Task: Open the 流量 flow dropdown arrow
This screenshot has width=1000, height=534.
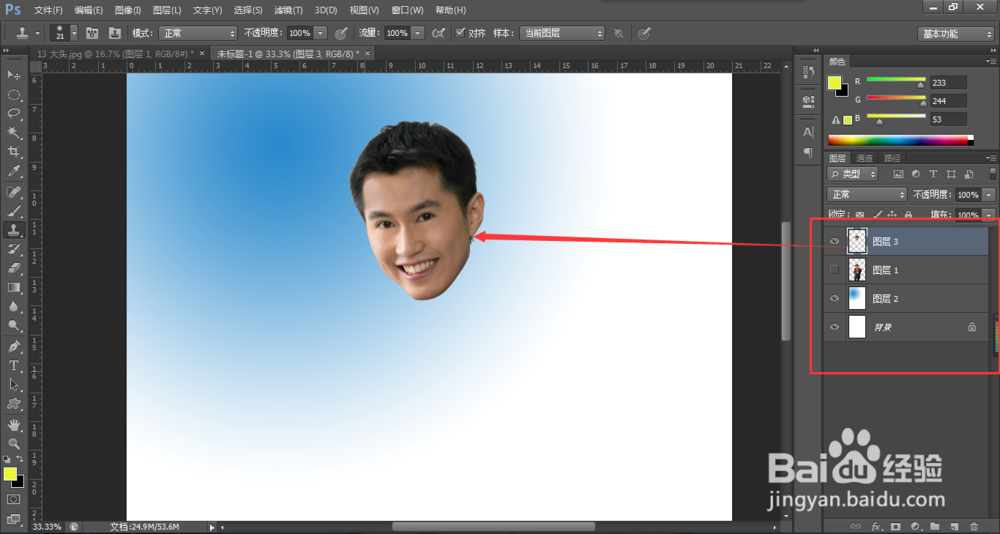Action: [418, 33]
